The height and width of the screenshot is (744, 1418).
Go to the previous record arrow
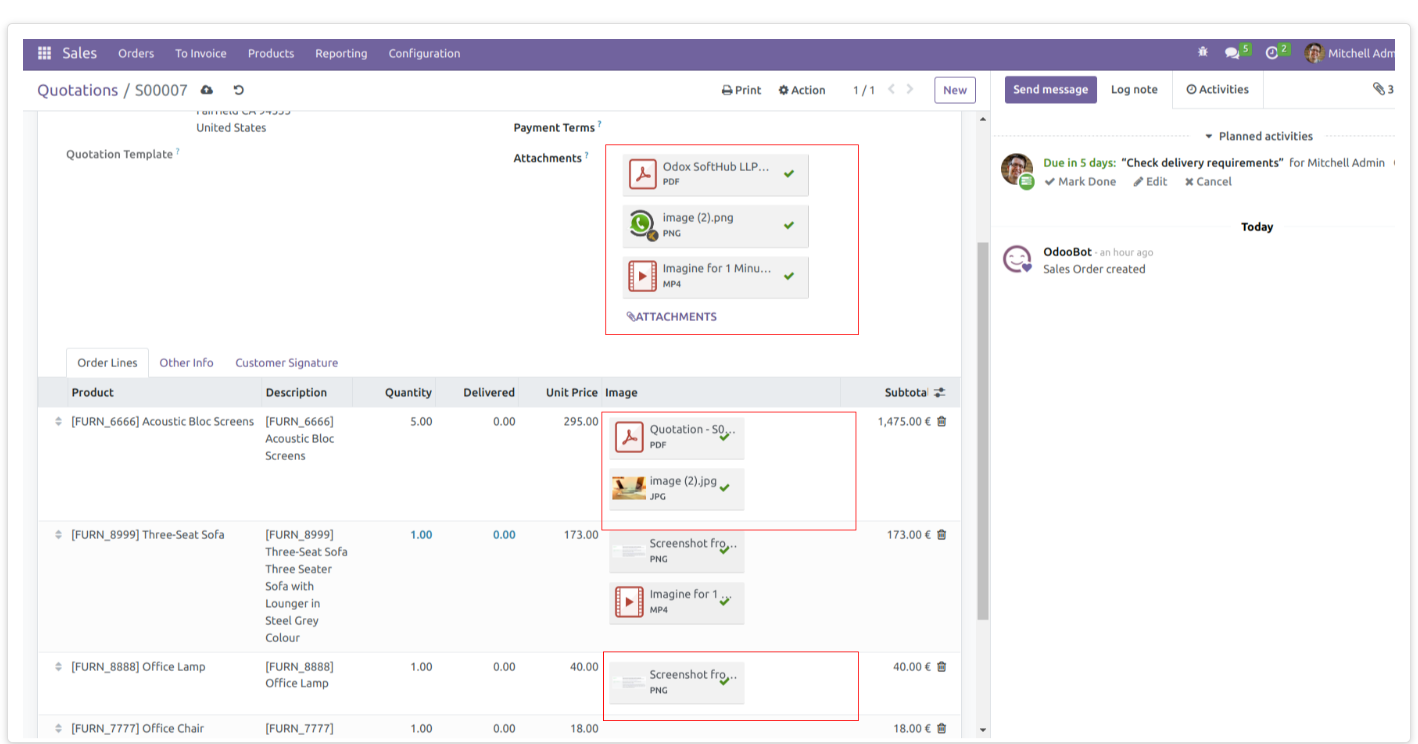tap(891, 89)
